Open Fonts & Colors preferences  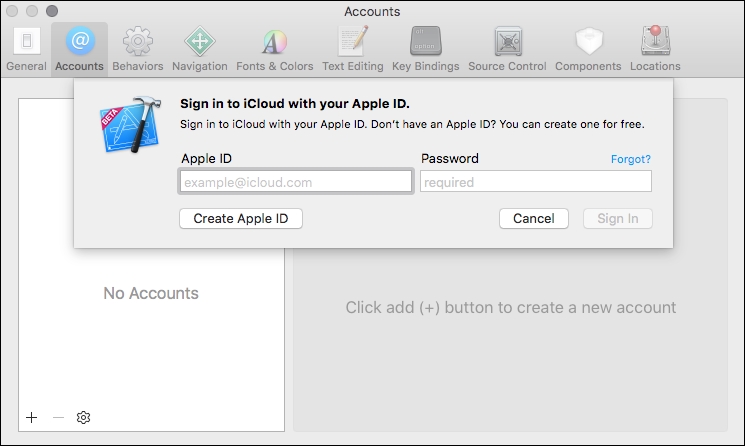274,49
